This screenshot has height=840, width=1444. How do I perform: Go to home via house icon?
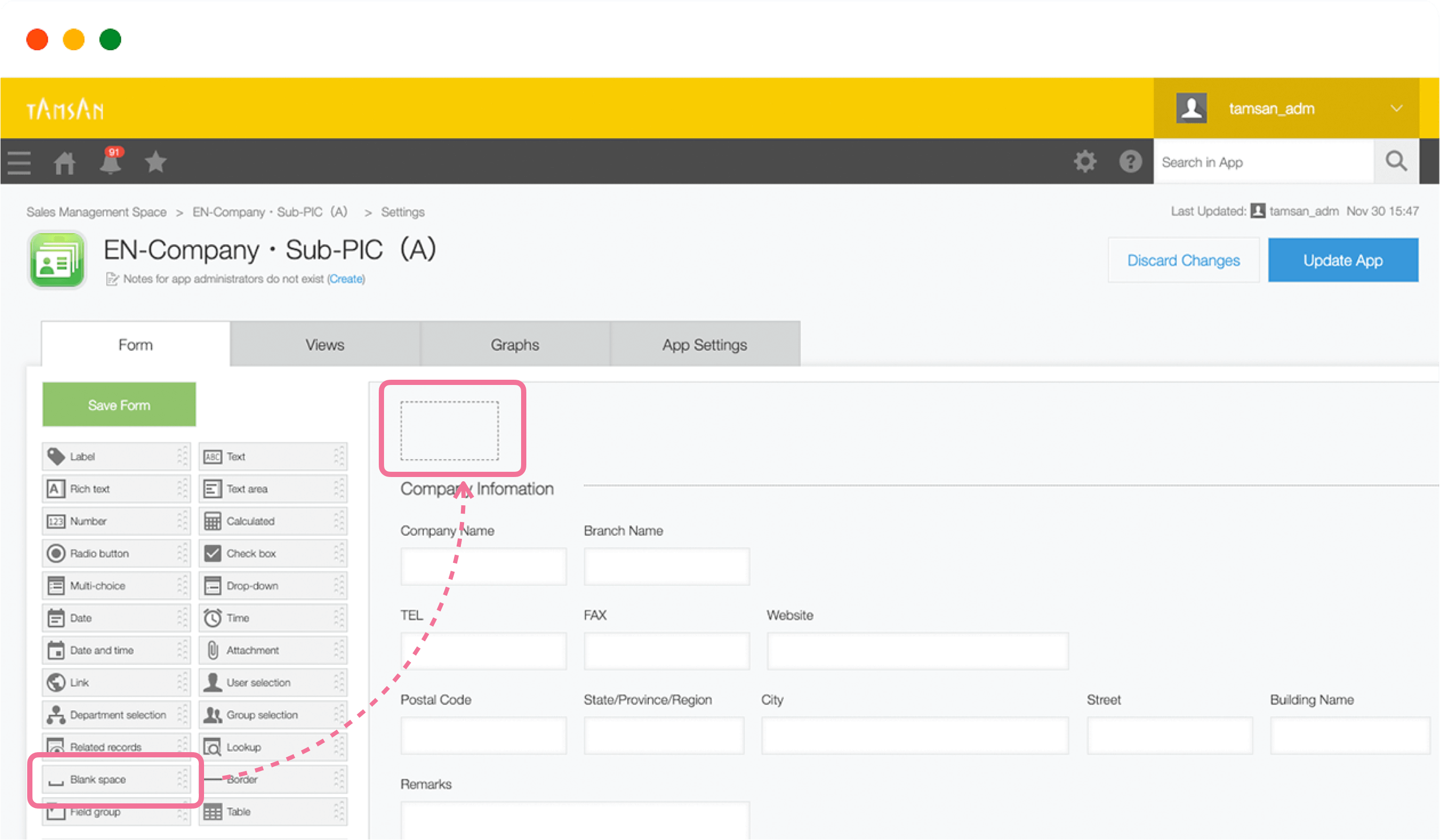click(64, 163)
